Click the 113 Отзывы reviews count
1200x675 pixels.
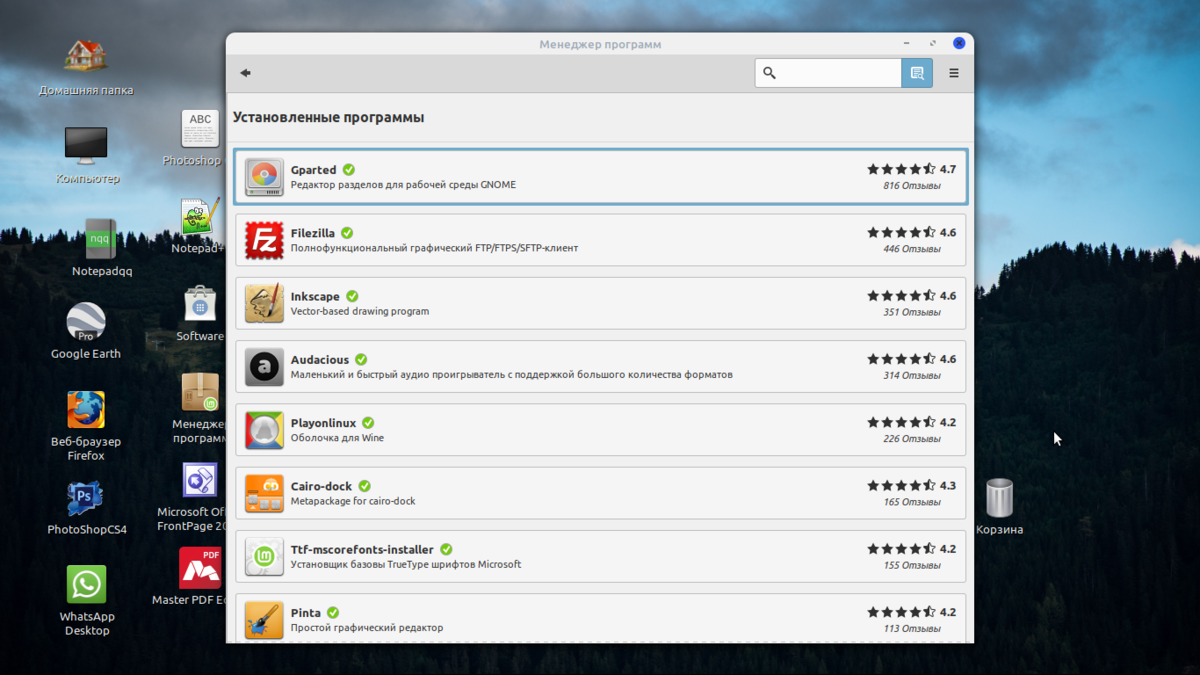pyautogui.click(x=912, y=629)
